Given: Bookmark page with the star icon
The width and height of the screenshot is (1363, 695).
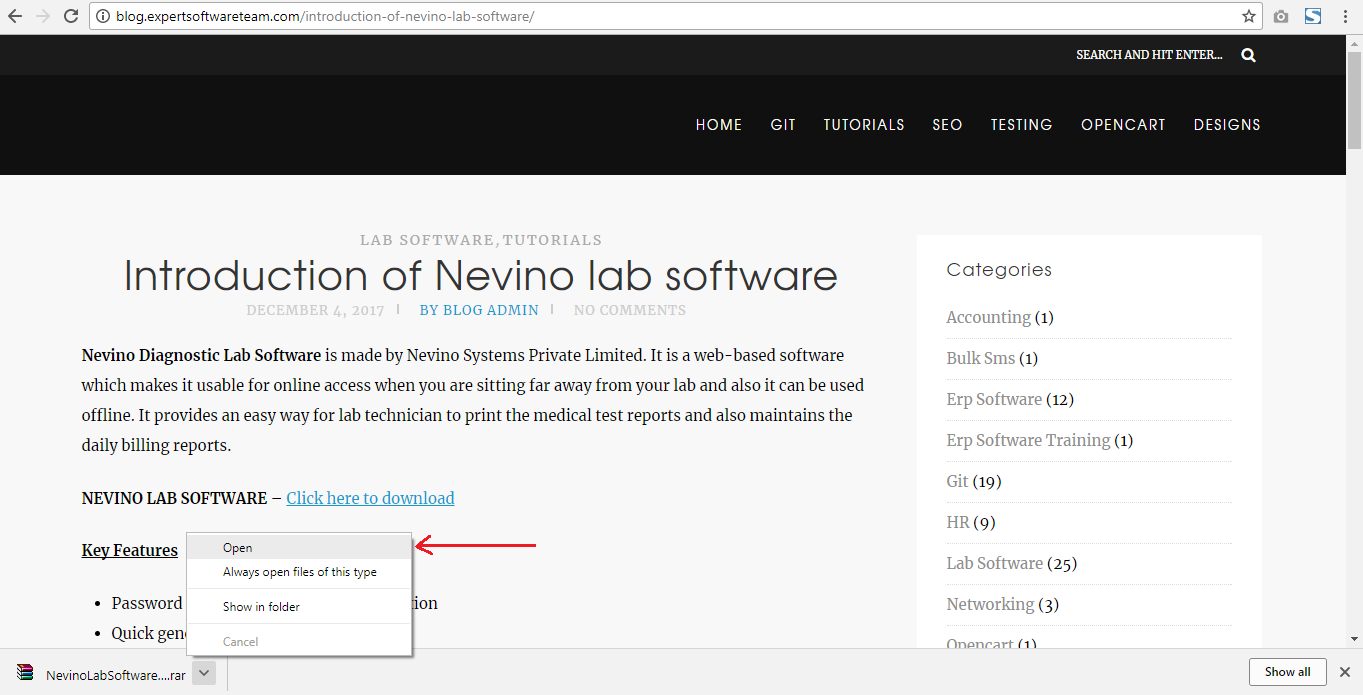Looking at the screenshot, I should click(x=1248, y=16).
